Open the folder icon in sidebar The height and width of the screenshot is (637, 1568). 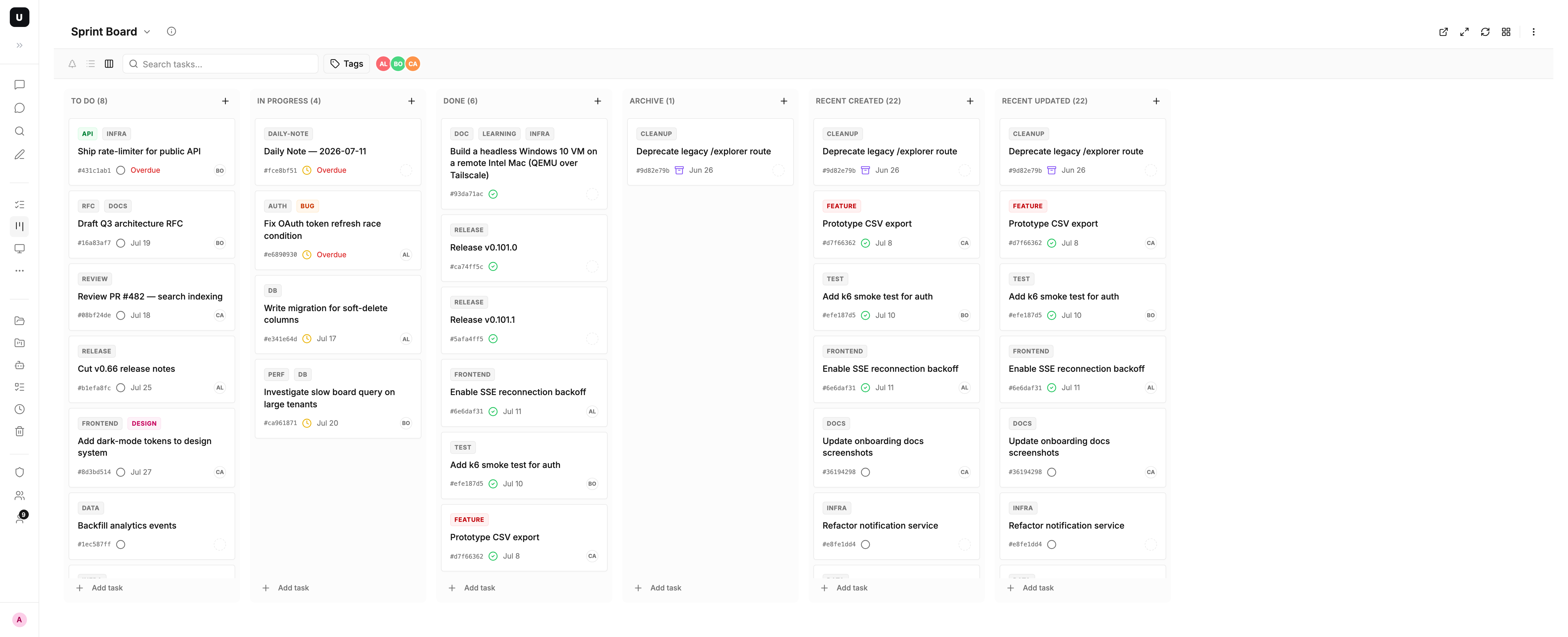pyautogui.click(x=20, y=321)
